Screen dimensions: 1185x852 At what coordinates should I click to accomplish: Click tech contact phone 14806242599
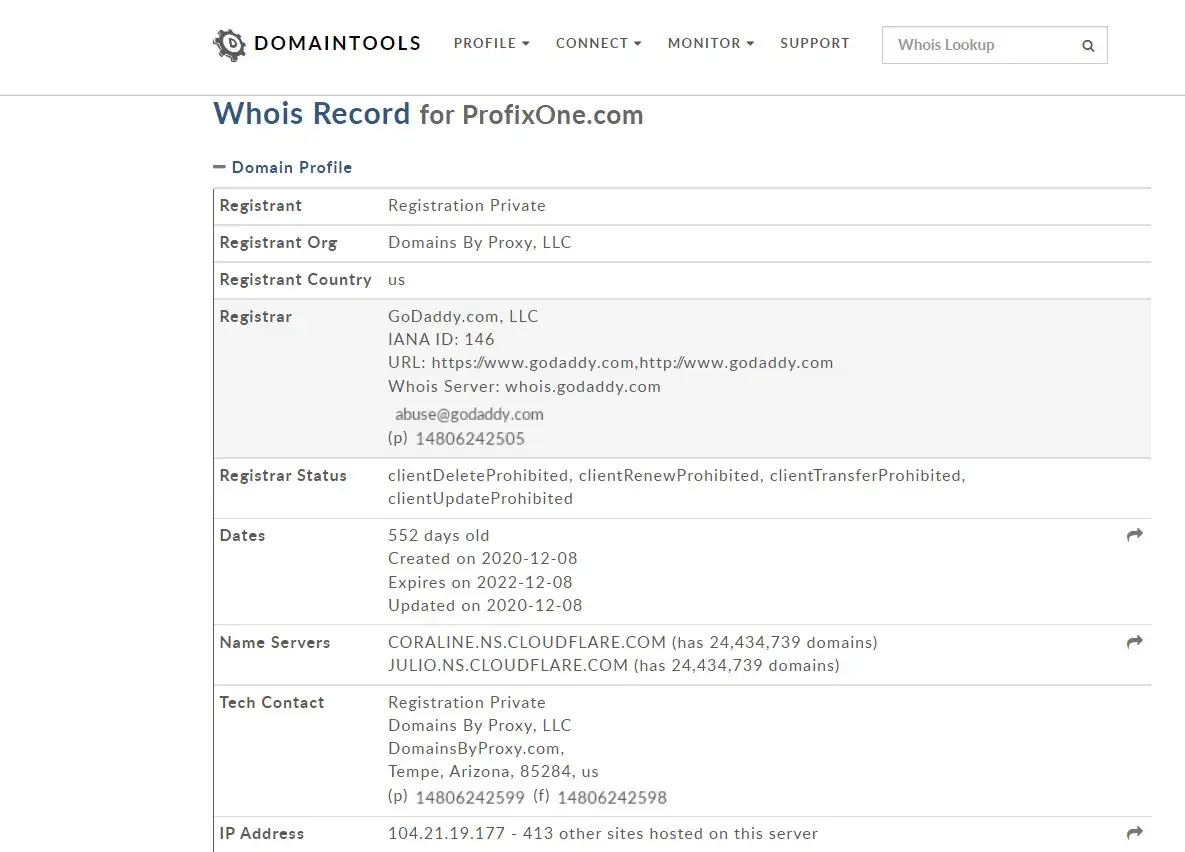470,798
